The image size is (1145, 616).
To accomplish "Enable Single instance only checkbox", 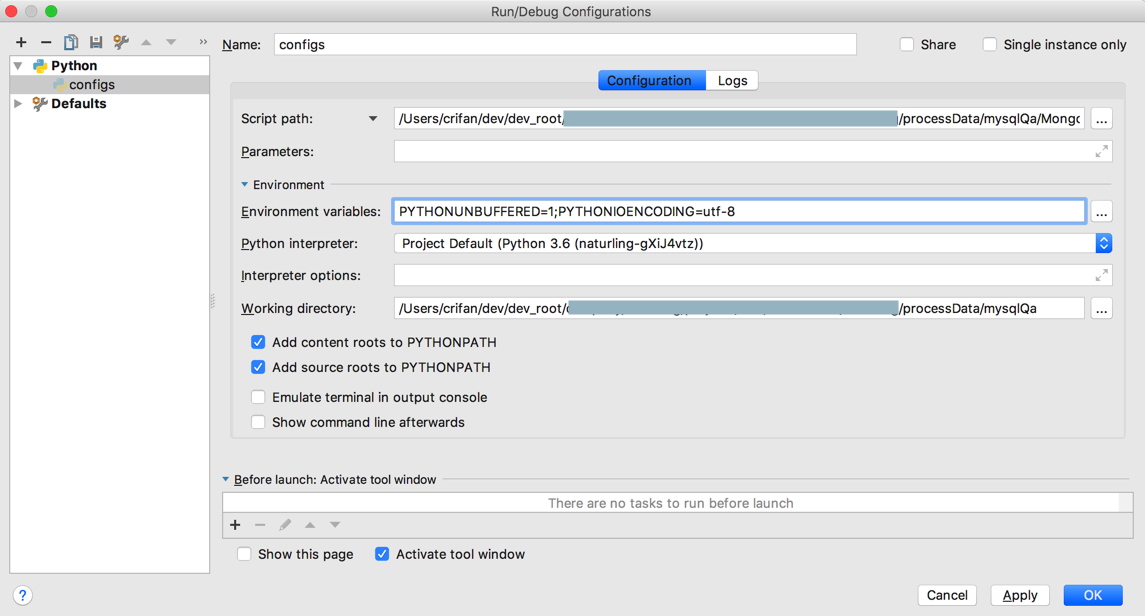I will pyautogui.click(x=989, y=44).
